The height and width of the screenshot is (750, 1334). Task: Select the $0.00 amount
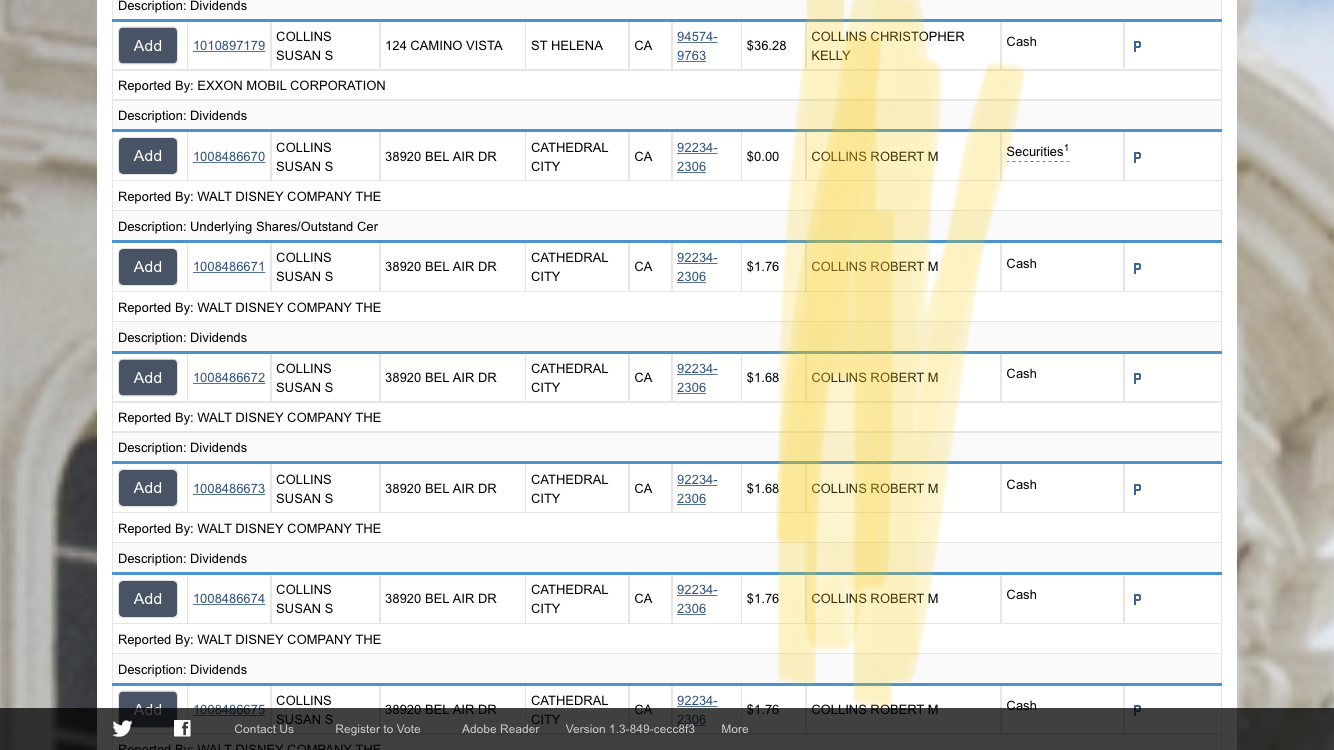tap(763, 157)
